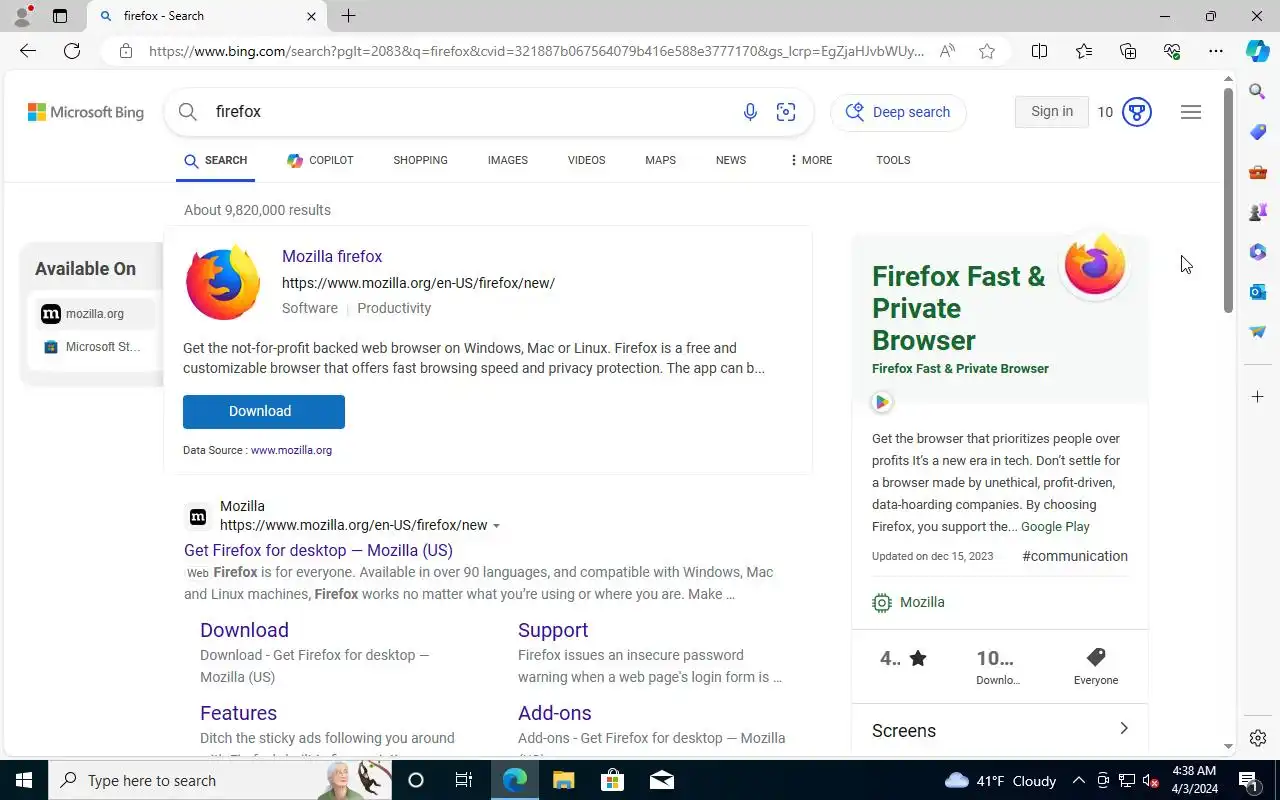The height and width of the screenshot is (800, 1280).
Task: Switch to the IMAGES search tab
Action: [x=508, y=160]
